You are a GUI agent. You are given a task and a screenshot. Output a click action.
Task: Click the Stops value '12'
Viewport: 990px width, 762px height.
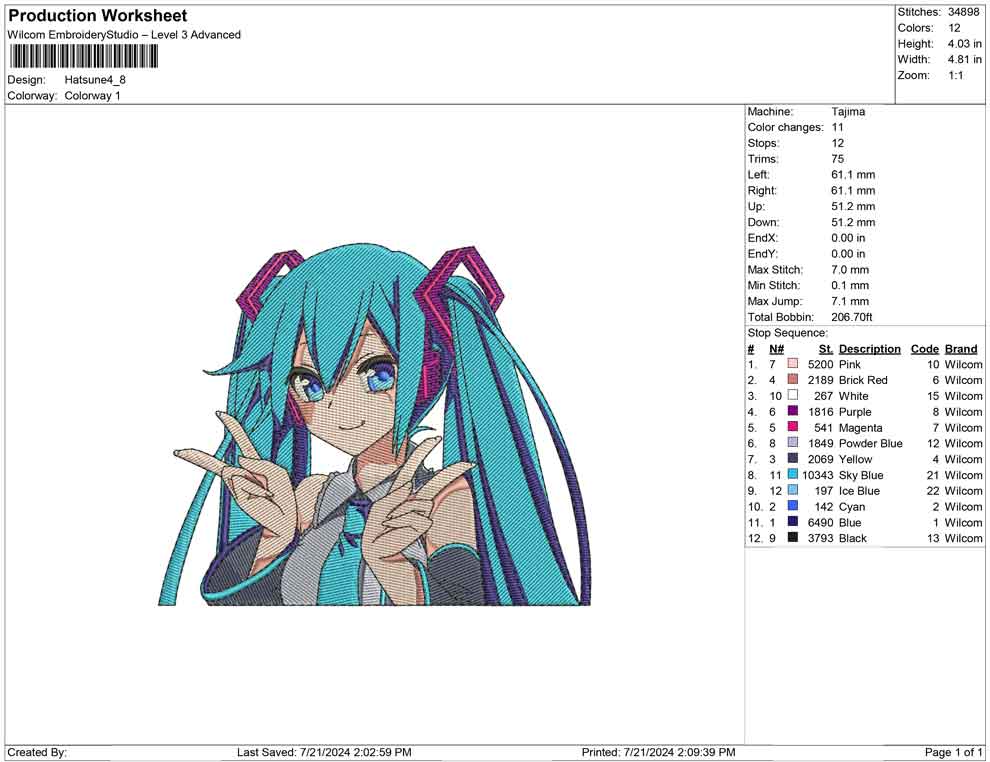click(x=837, y=143)
